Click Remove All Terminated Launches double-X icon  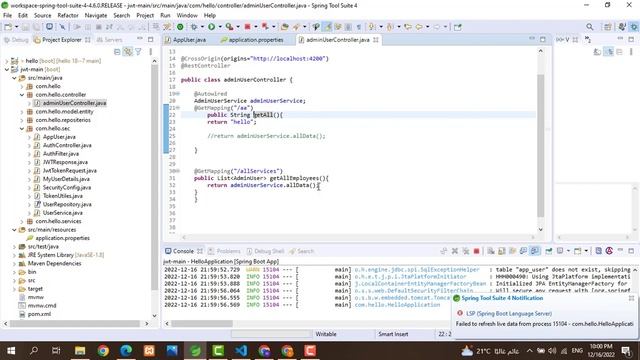tap(465, 251)
